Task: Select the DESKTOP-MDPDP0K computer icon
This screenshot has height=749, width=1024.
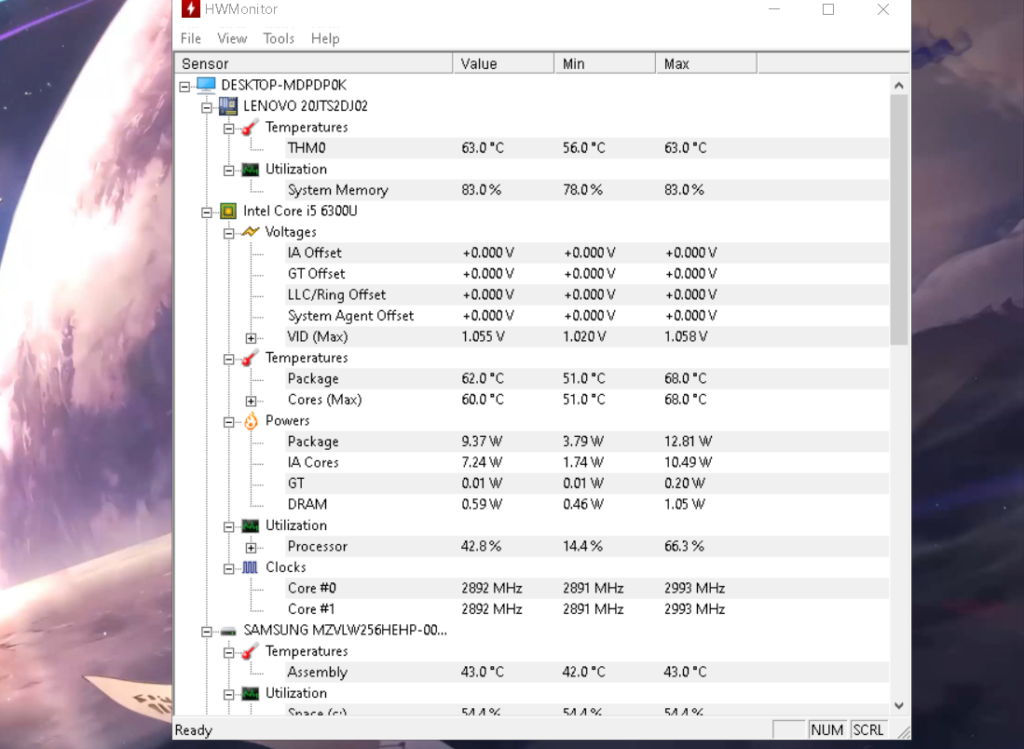Action: tap(206, 85)
